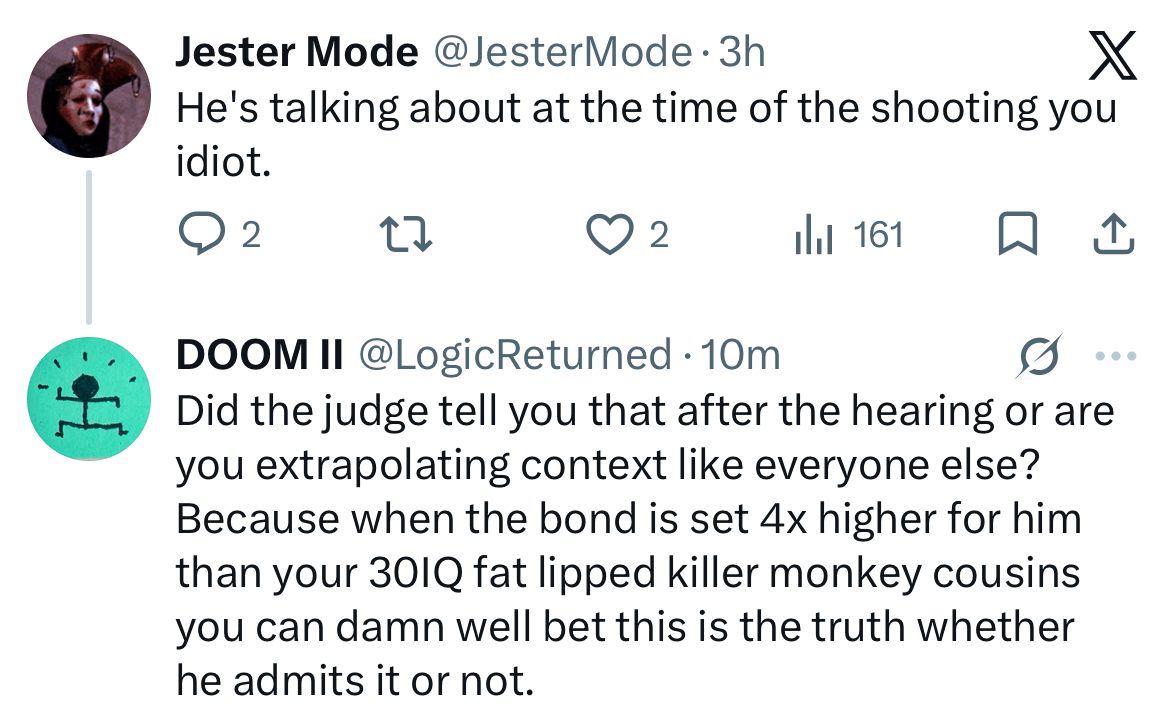Share the tweet via upload icon
Screen dimensions: 1170x715
(1113, 234)
